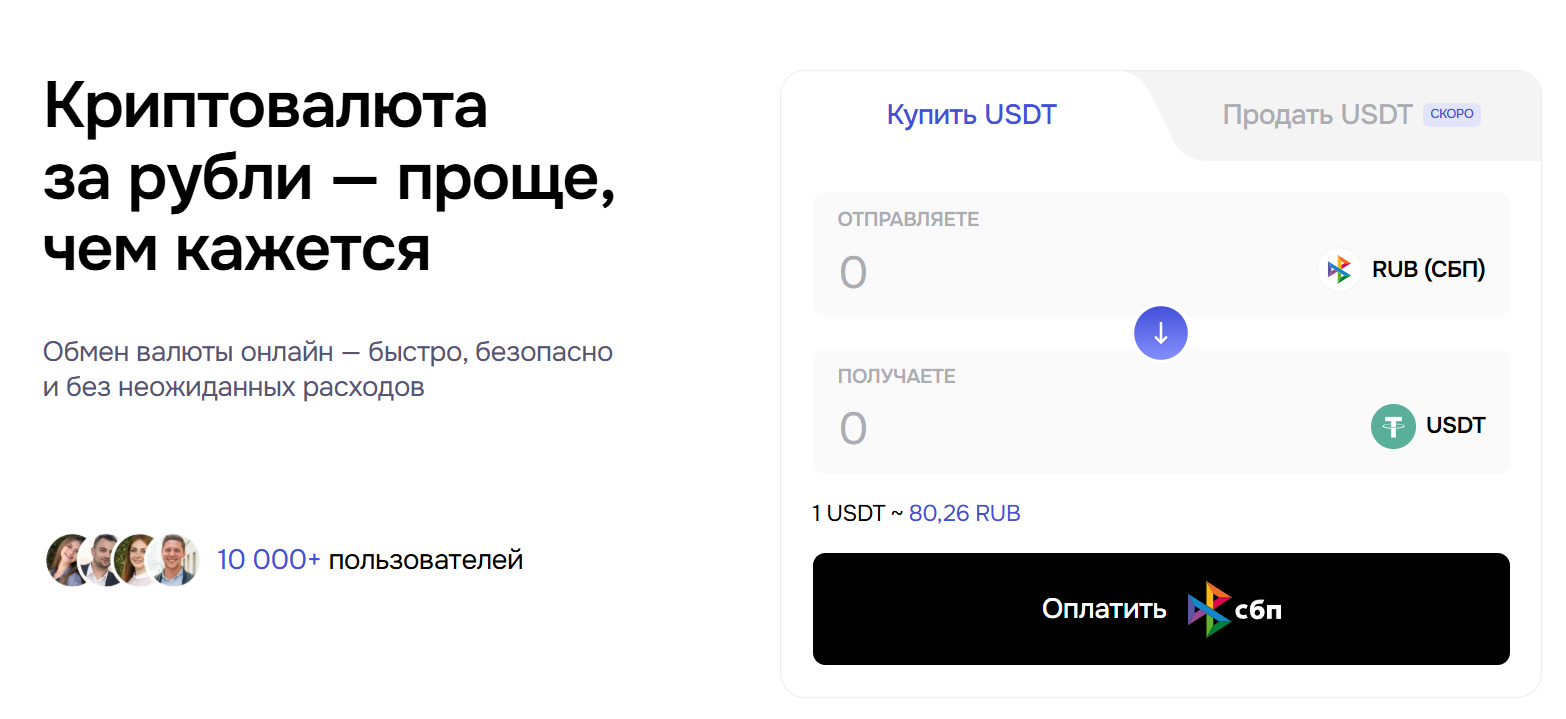Open the RUB (СБП) currency selector
1566x719 pixels.
tap(1402, 269)
